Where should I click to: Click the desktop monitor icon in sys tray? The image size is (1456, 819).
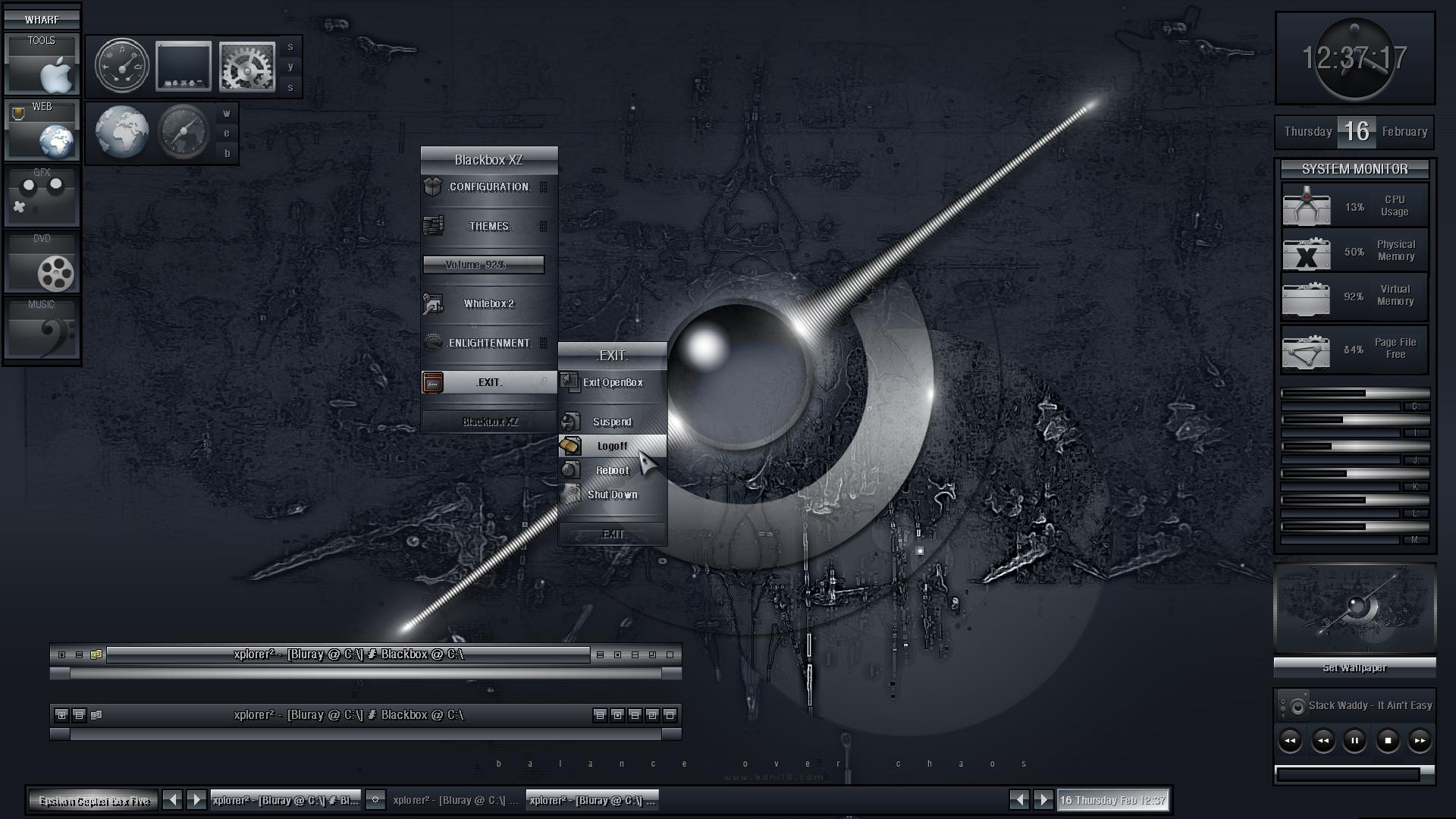pos(184,67)
